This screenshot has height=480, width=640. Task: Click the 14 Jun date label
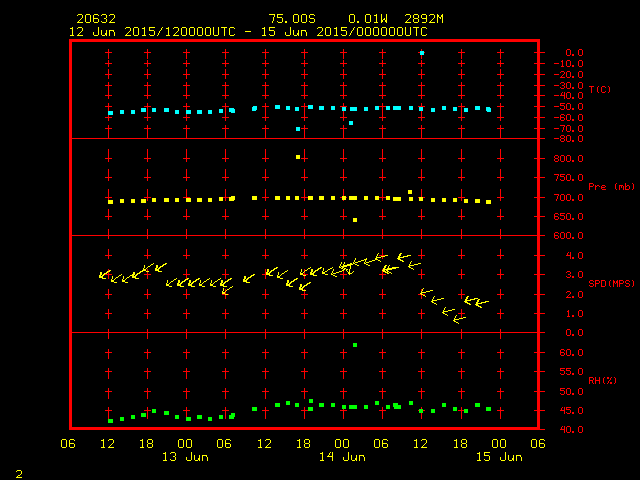(x=342, y=457)
